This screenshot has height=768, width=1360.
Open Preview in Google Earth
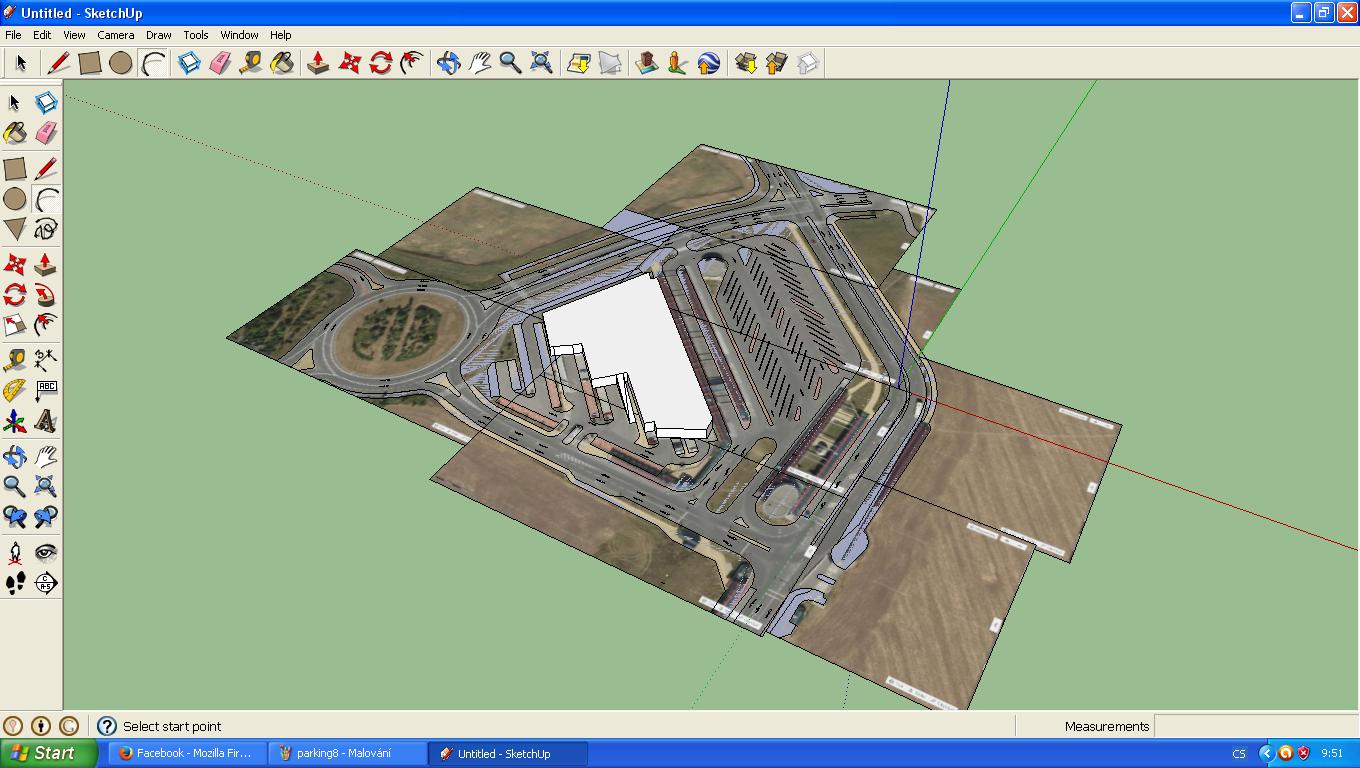pos(708,63)
